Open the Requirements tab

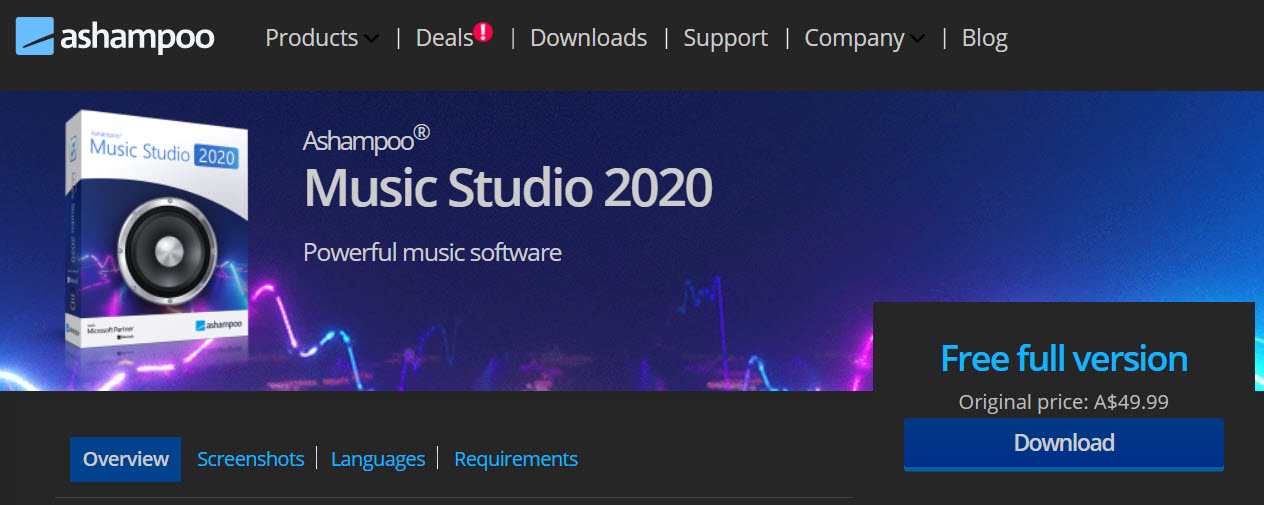(x=516, y=459)
